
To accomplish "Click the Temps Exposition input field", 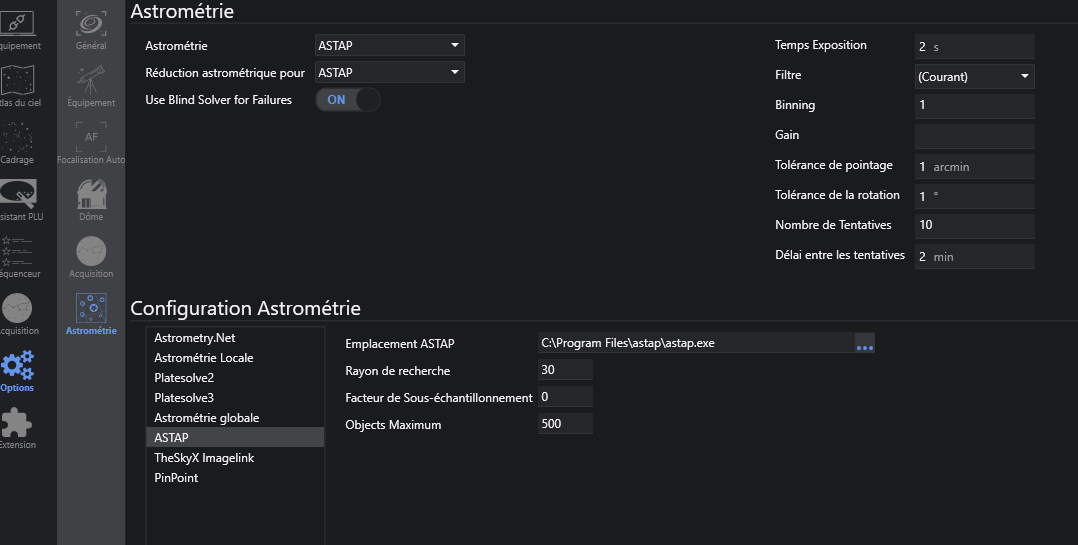I will 974,46.
